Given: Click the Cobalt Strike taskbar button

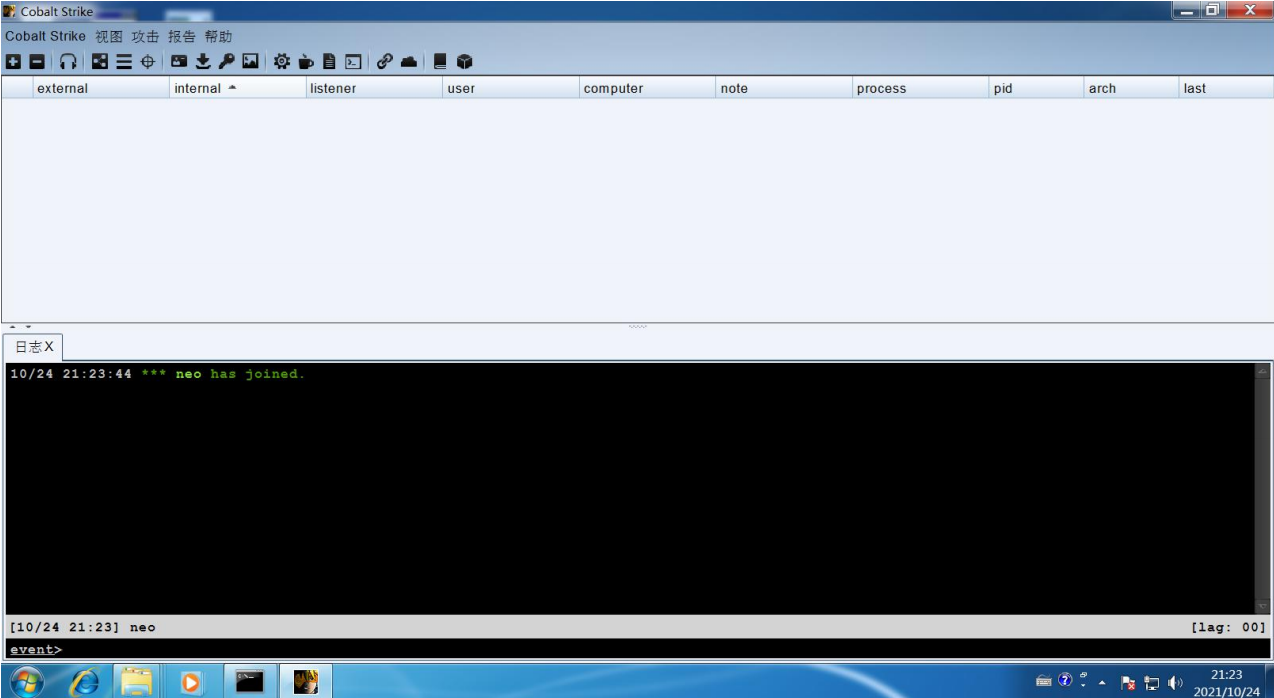Looking at the screenshot, I should 305,682.
